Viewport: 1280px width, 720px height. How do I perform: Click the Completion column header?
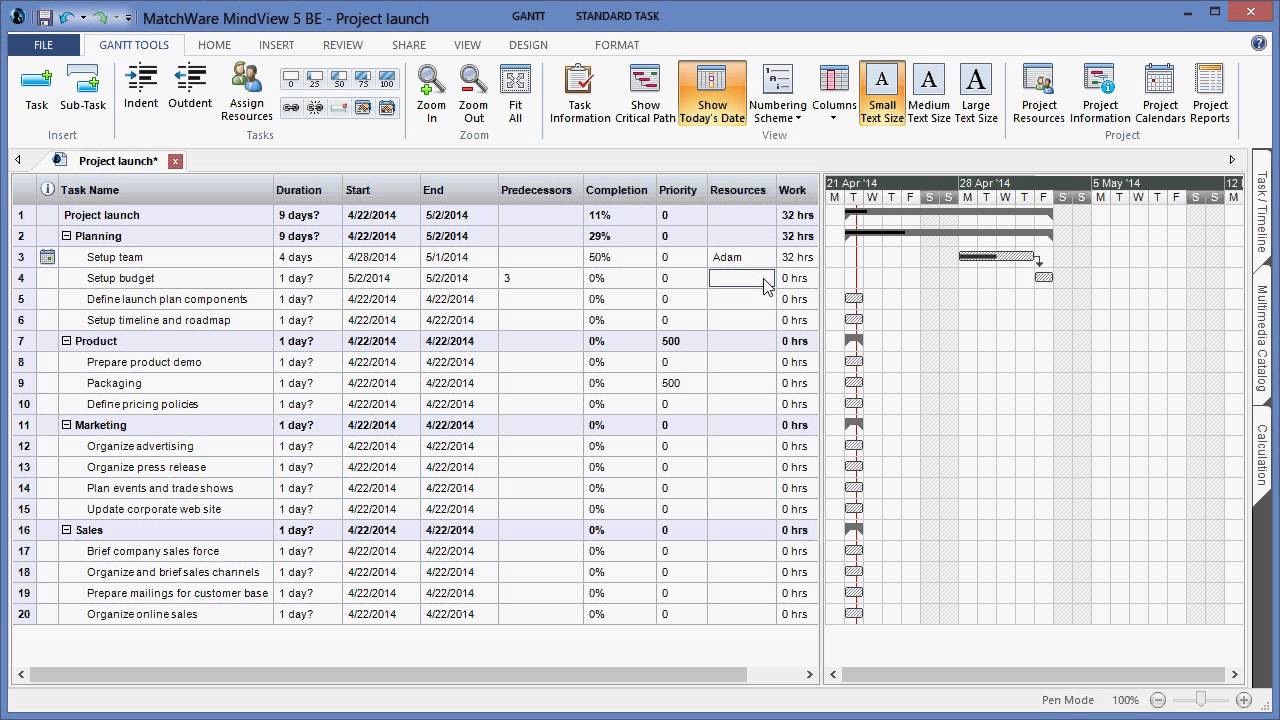(620, 190)
